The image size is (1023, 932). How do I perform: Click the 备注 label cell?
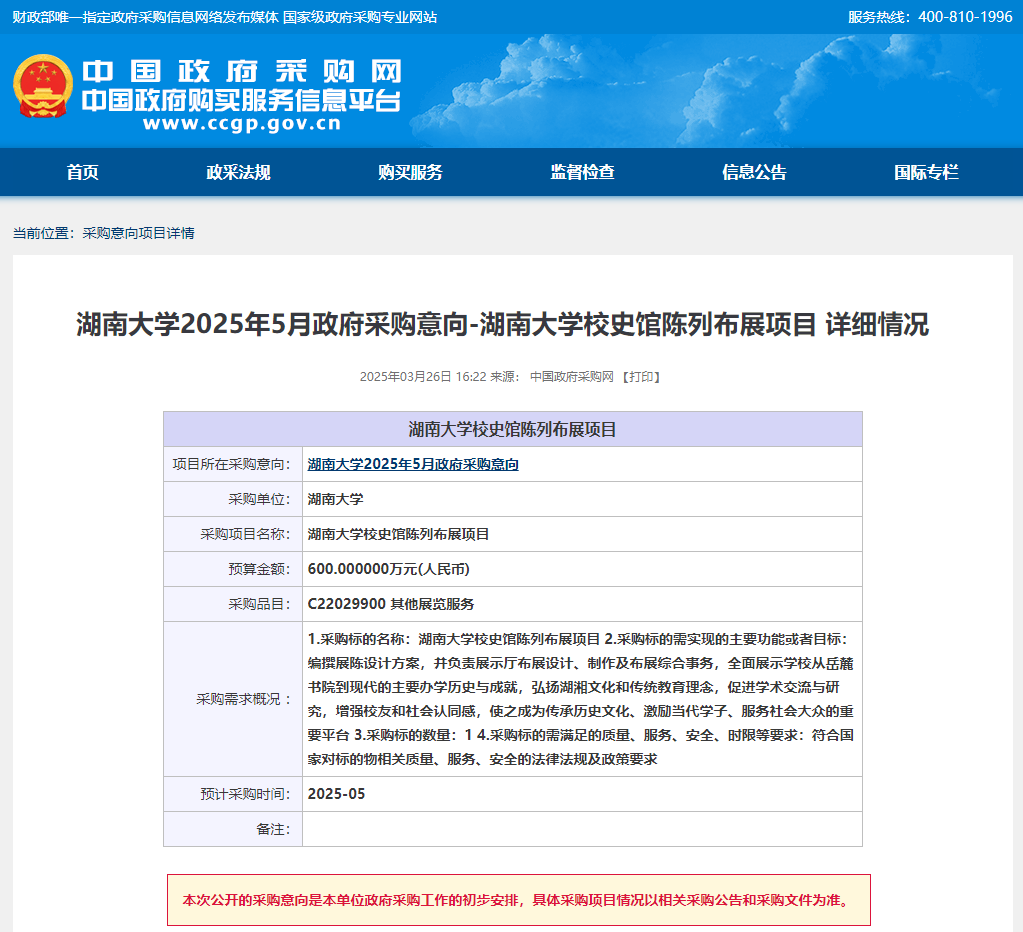tap(233, 830)
